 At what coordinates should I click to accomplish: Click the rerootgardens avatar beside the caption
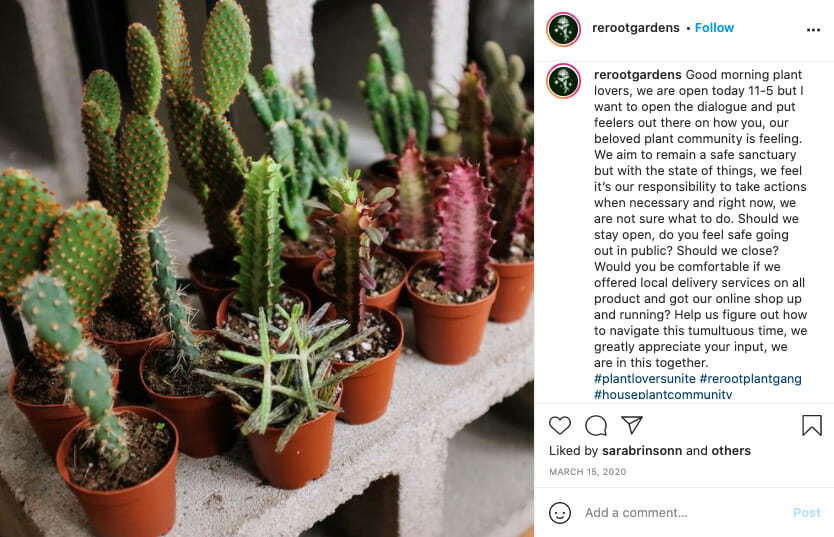(x=563, y=81)
